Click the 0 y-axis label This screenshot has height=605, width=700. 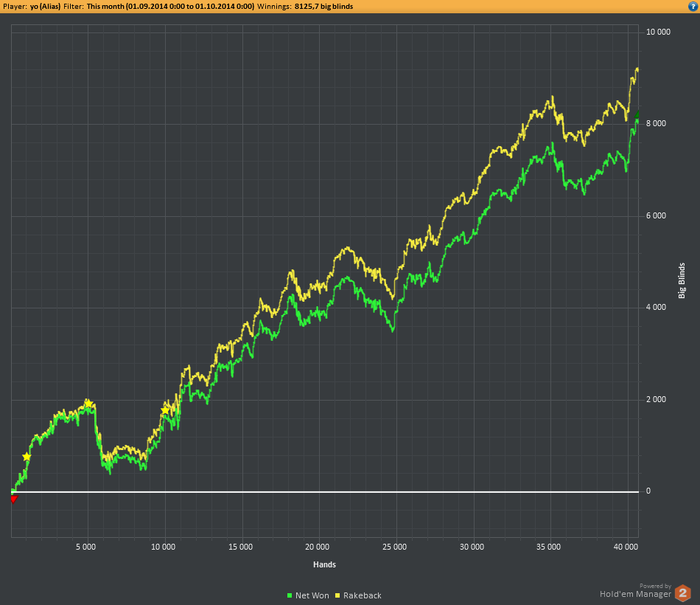click(648, 491)
